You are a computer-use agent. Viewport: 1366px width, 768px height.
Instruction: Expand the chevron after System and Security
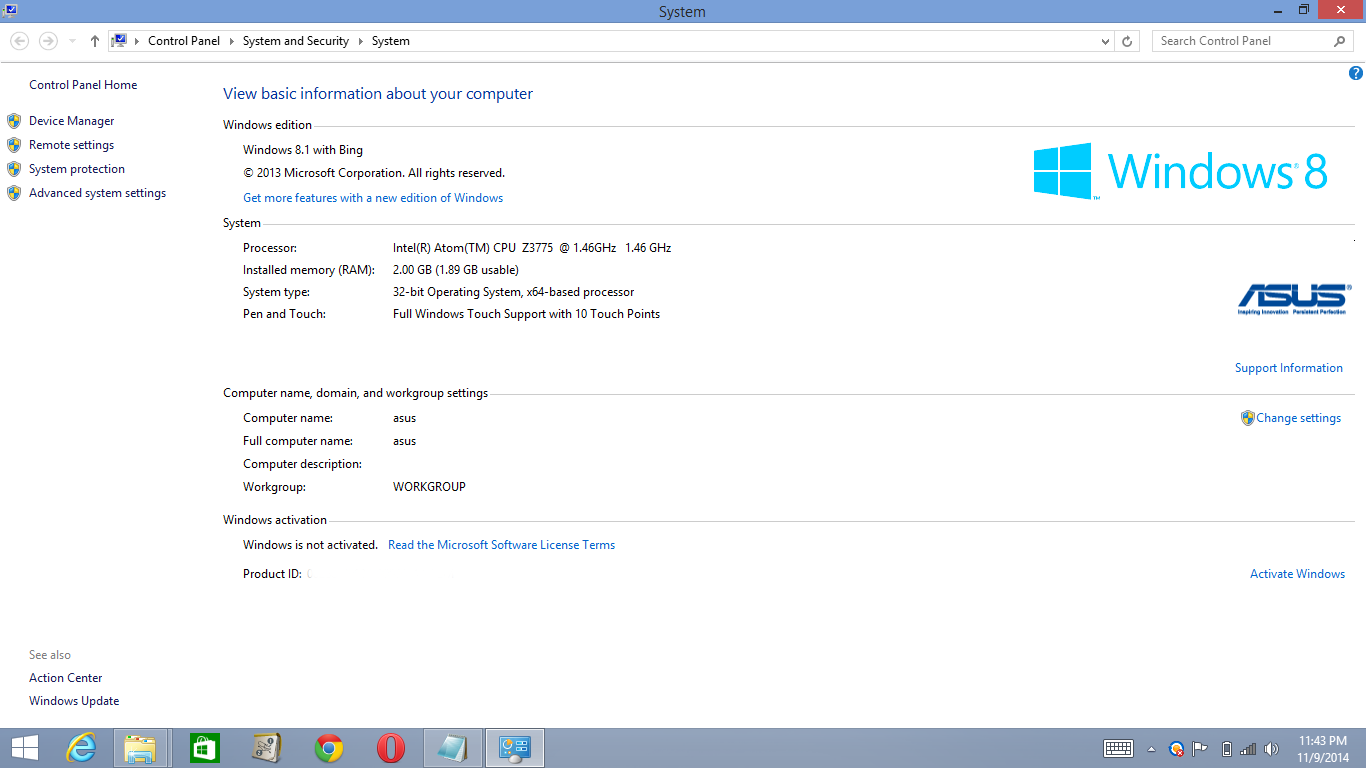pos(360,41)
